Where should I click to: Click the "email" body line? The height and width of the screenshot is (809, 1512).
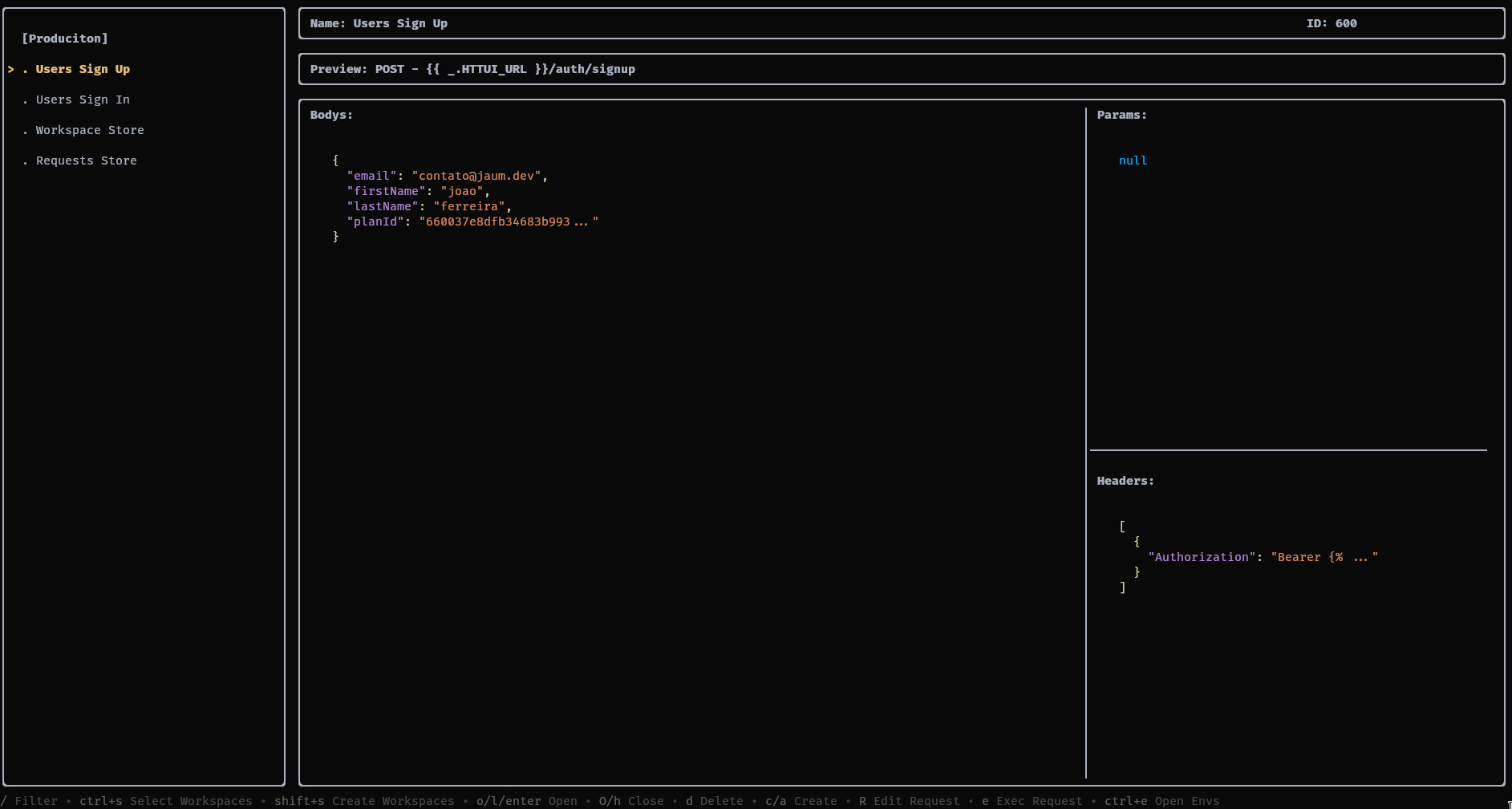(x=448, y=176)
